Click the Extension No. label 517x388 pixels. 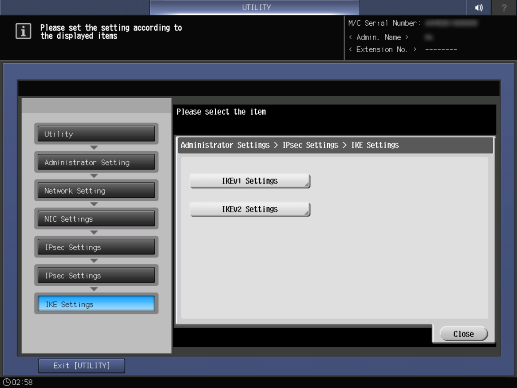[x=382, y=49]
